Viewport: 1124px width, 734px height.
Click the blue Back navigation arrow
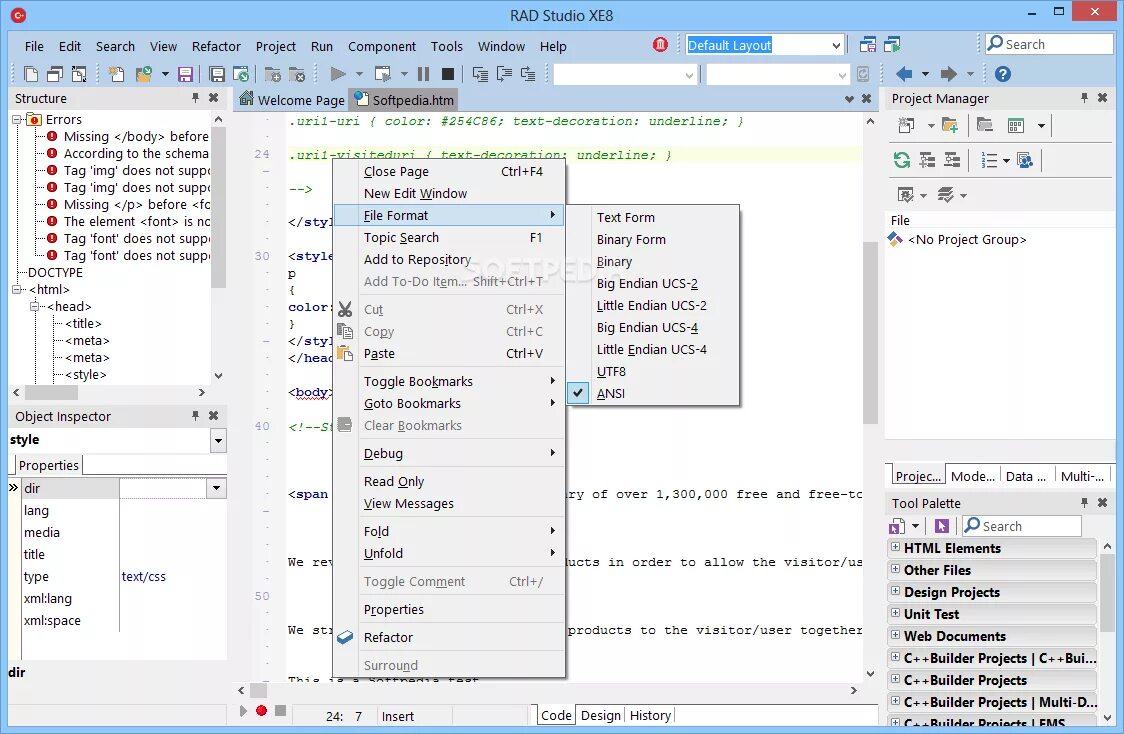(904, 74)
